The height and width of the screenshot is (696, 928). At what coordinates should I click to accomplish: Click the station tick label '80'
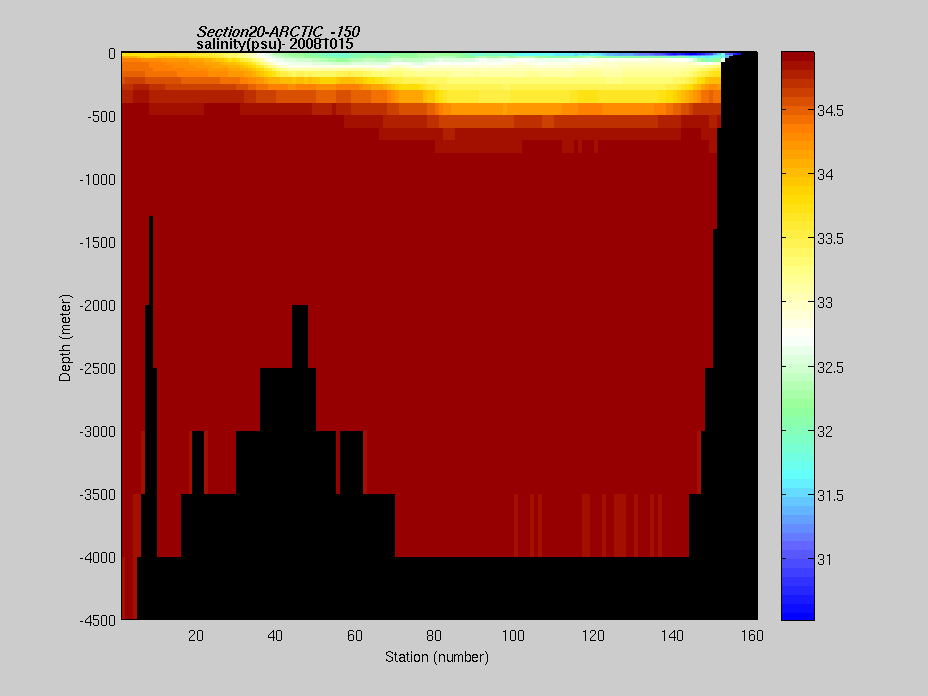click(x=434, y=636)
